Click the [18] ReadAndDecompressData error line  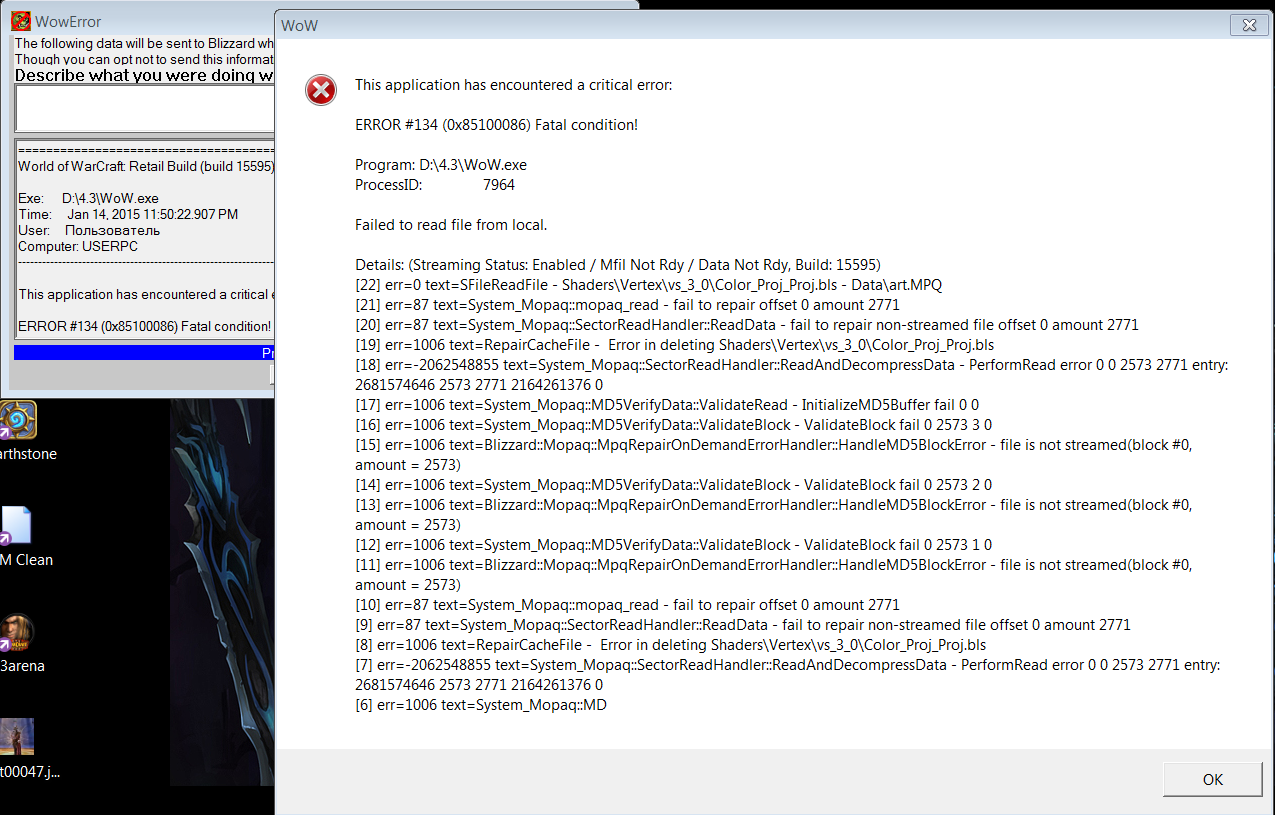tap(792, 375)
